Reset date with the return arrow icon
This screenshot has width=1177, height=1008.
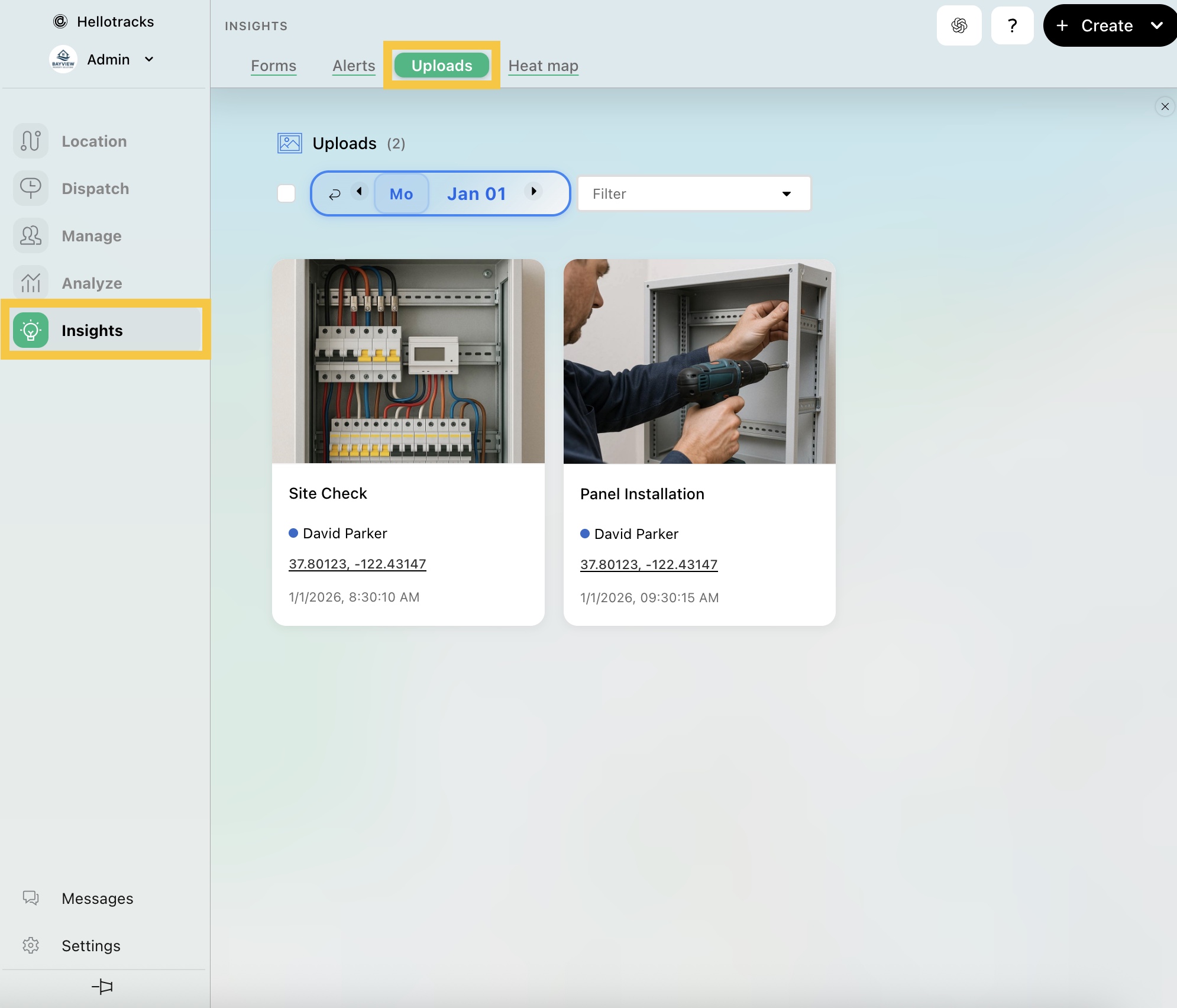[334, 194]
